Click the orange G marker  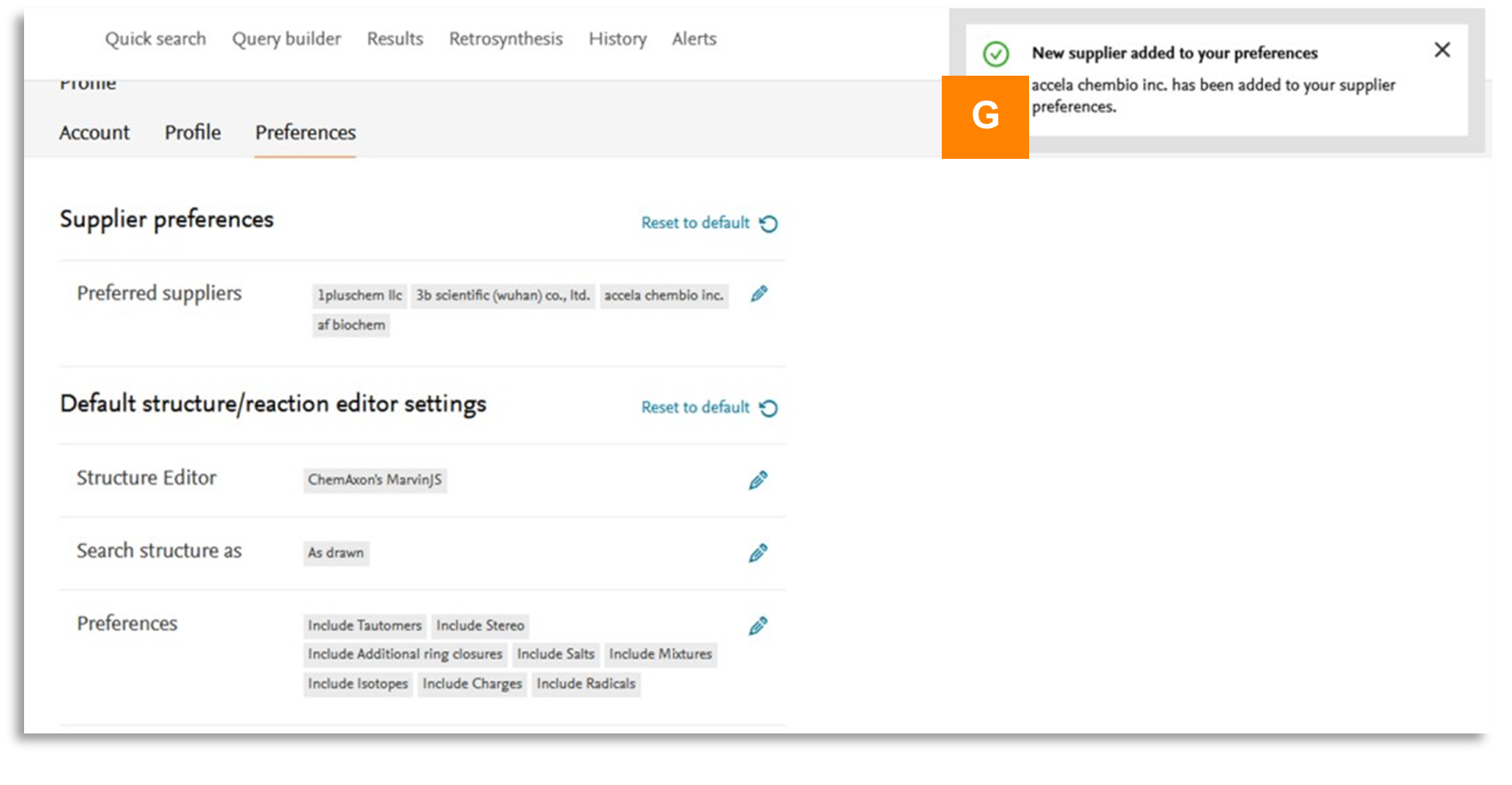985,116
